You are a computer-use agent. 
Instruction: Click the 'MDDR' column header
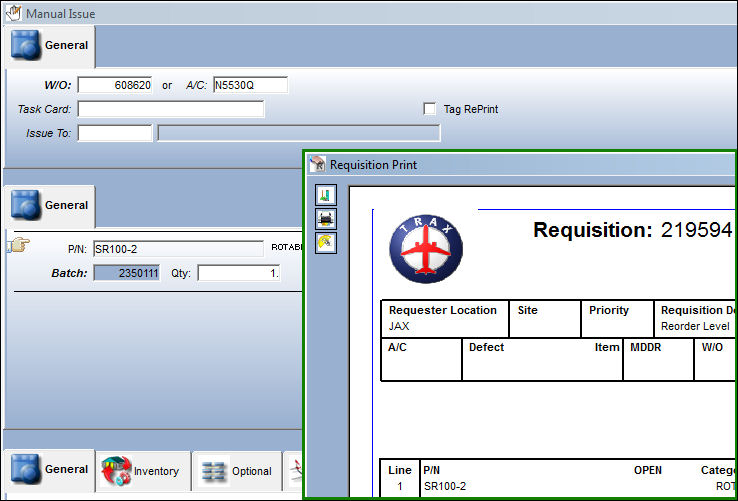(646, 347)
